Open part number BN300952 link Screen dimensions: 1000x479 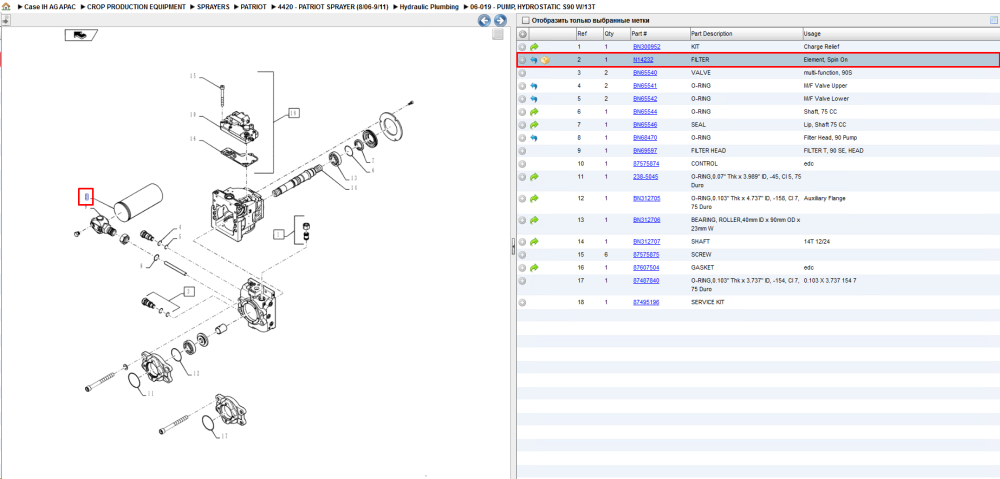[646, 47]
